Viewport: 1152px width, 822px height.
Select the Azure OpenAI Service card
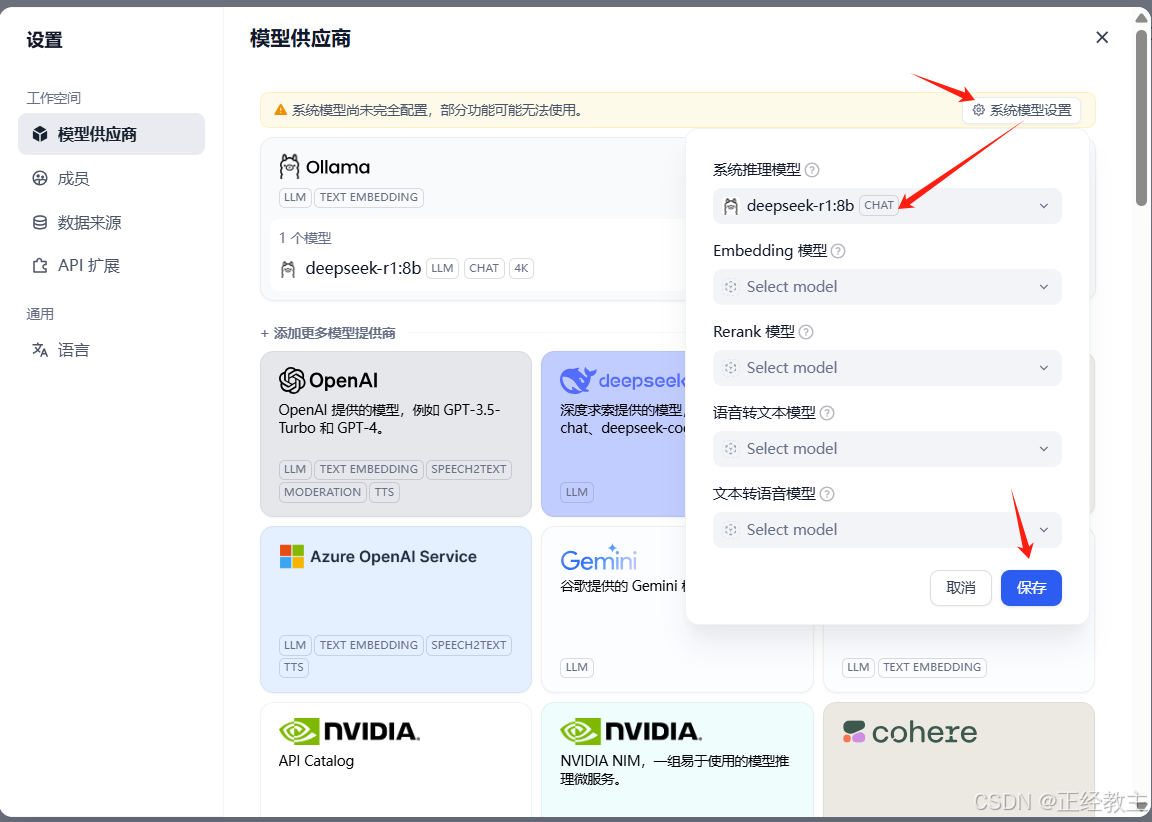[395, 609]
